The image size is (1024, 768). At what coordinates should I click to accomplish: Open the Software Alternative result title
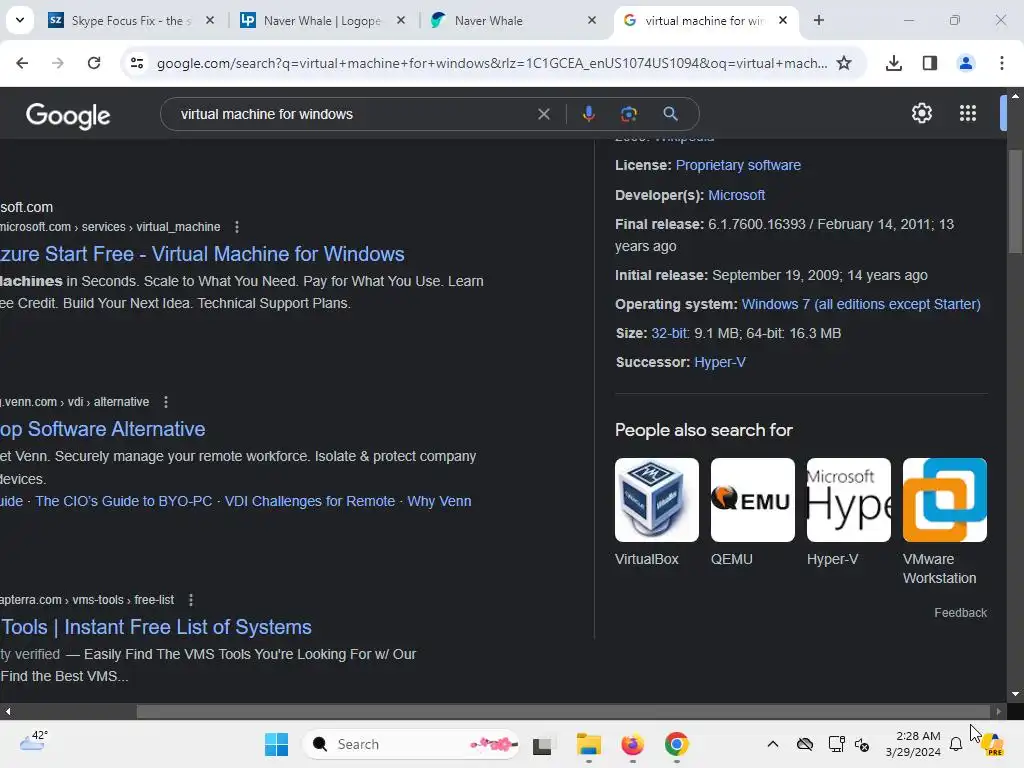pos(103,429)
